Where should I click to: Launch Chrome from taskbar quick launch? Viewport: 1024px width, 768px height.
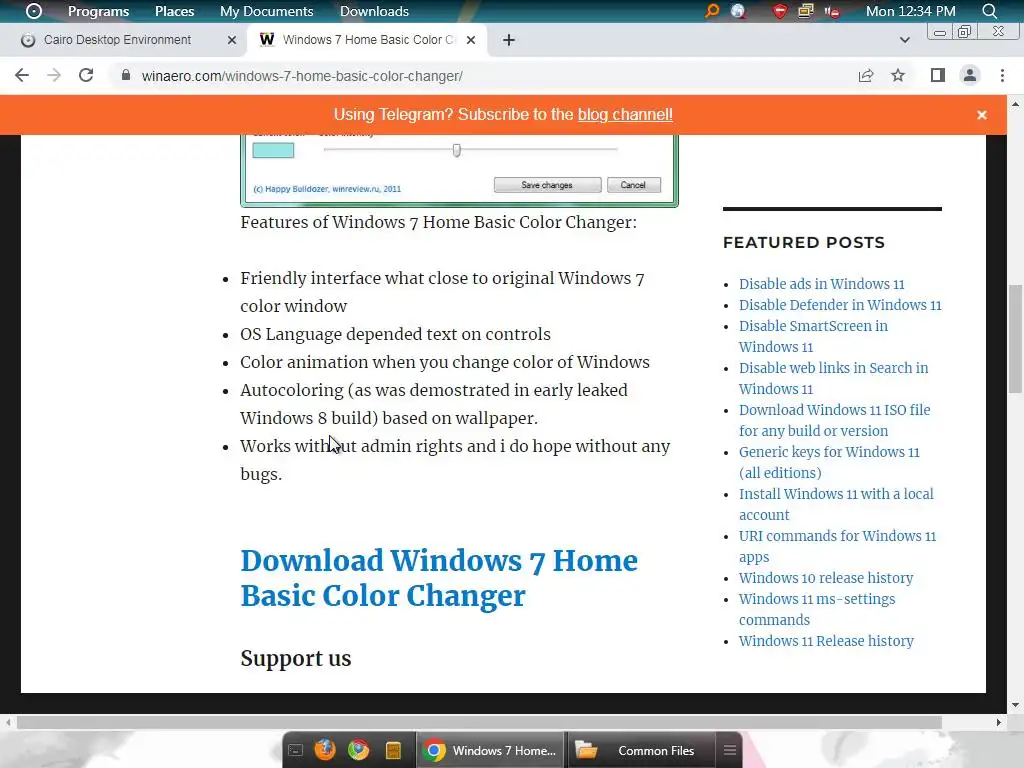tap(359, 750)
